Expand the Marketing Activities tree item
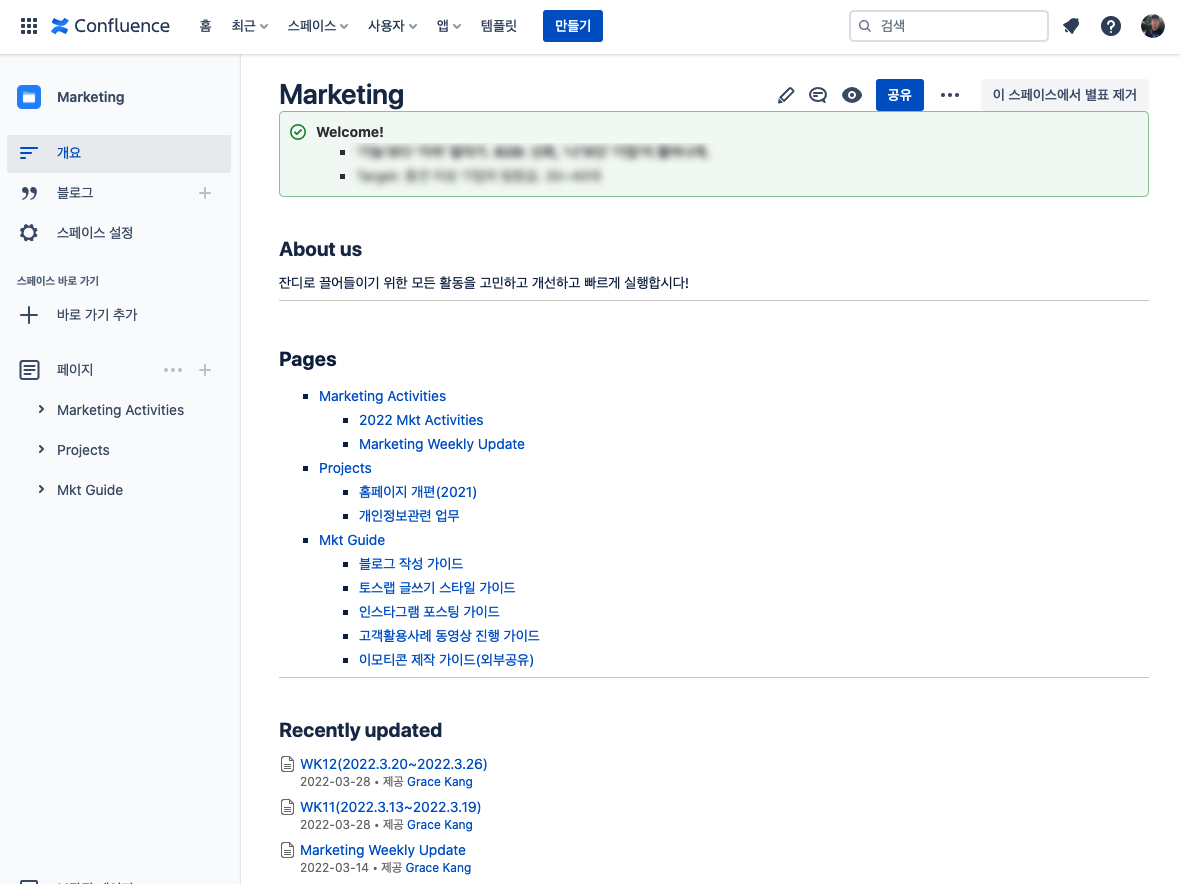Image resolution: width=1180 pixels, height=884 pixels. [41, 410]
